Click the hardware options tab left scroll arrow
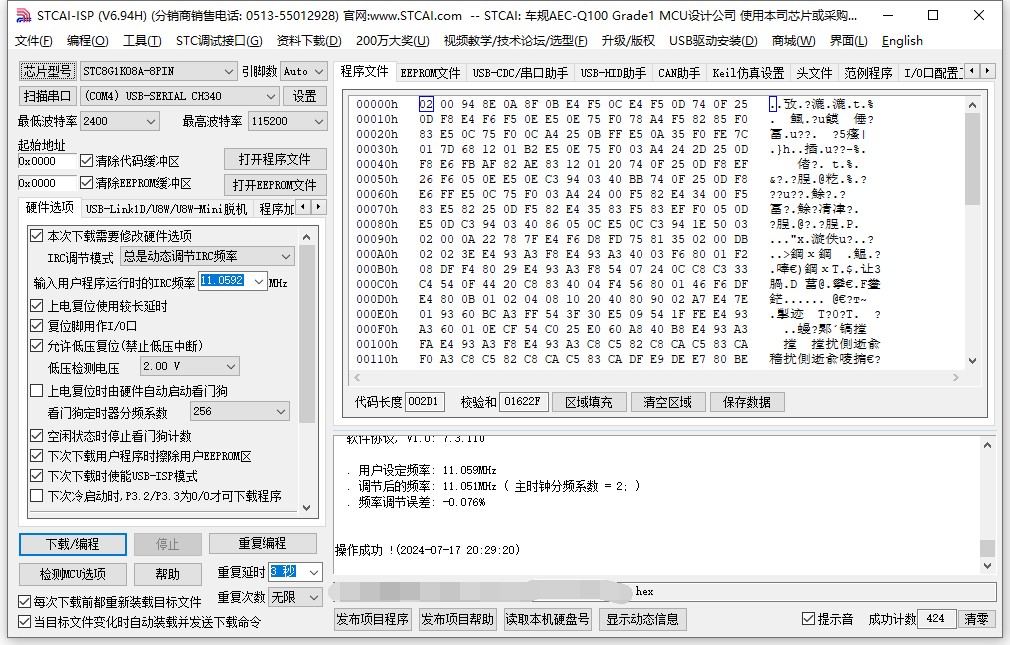Image resolution: width=1010 pixels, height=645 pixels. 303,207
